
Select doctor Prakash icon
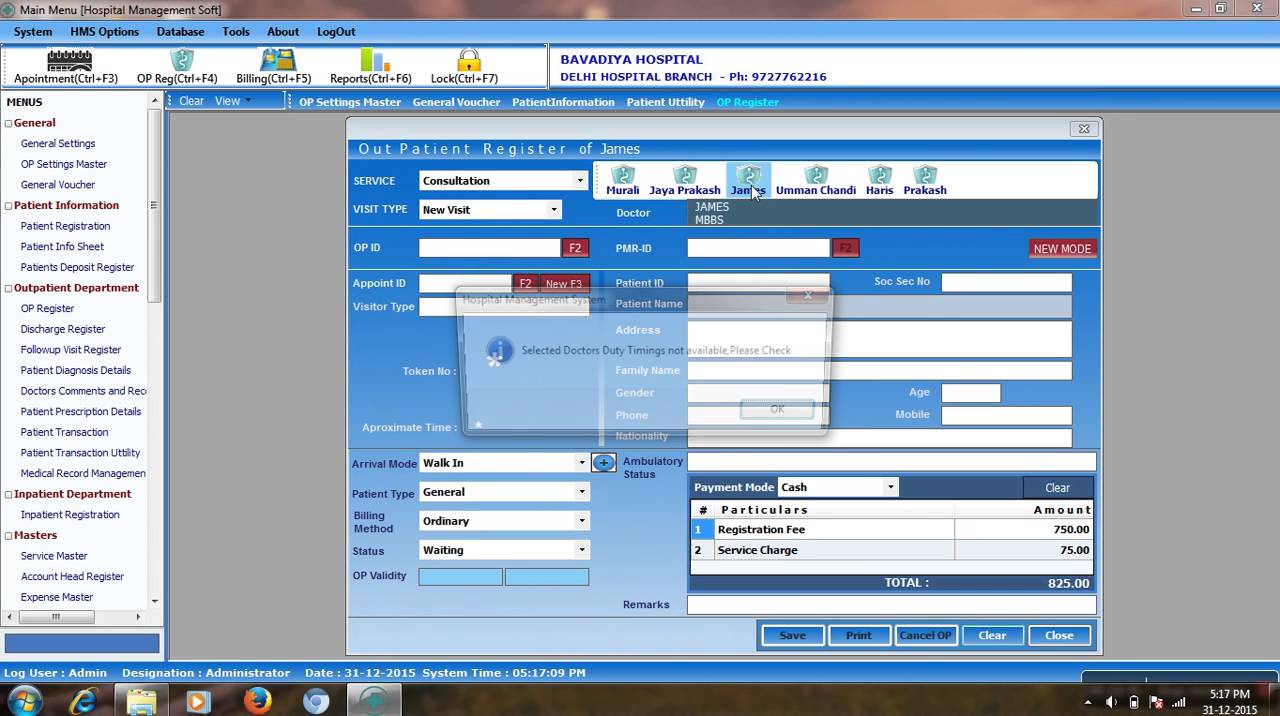(925, 181)
